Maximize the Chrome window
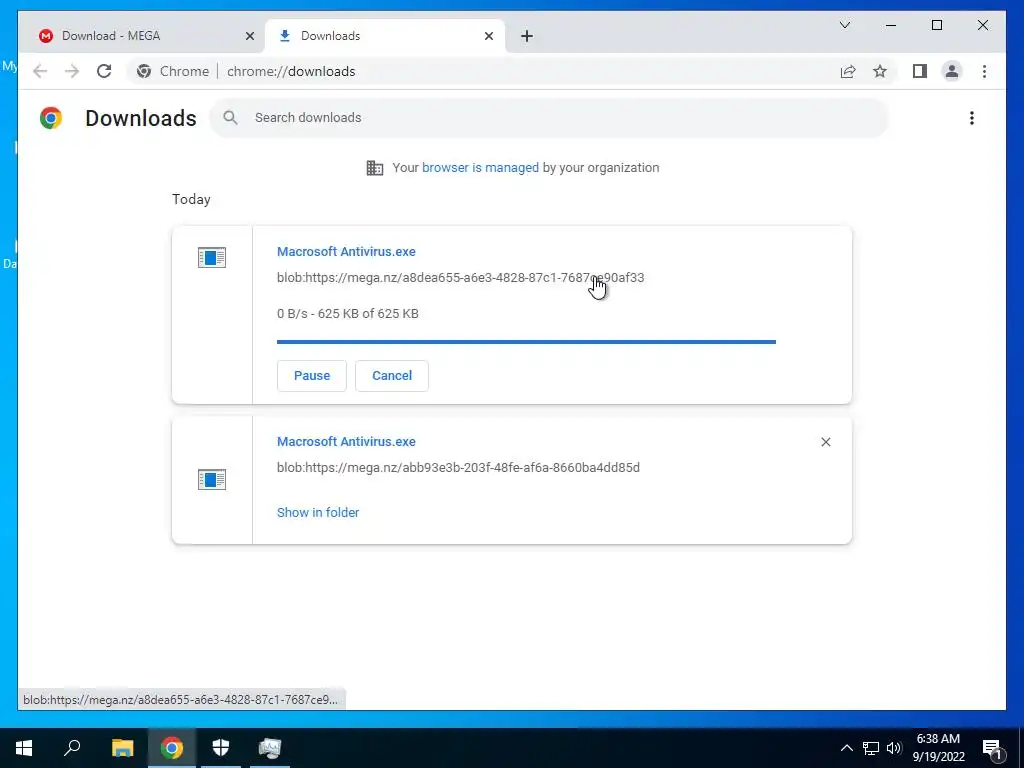This screenshot has width=1024, height=768. coord(936,25)
